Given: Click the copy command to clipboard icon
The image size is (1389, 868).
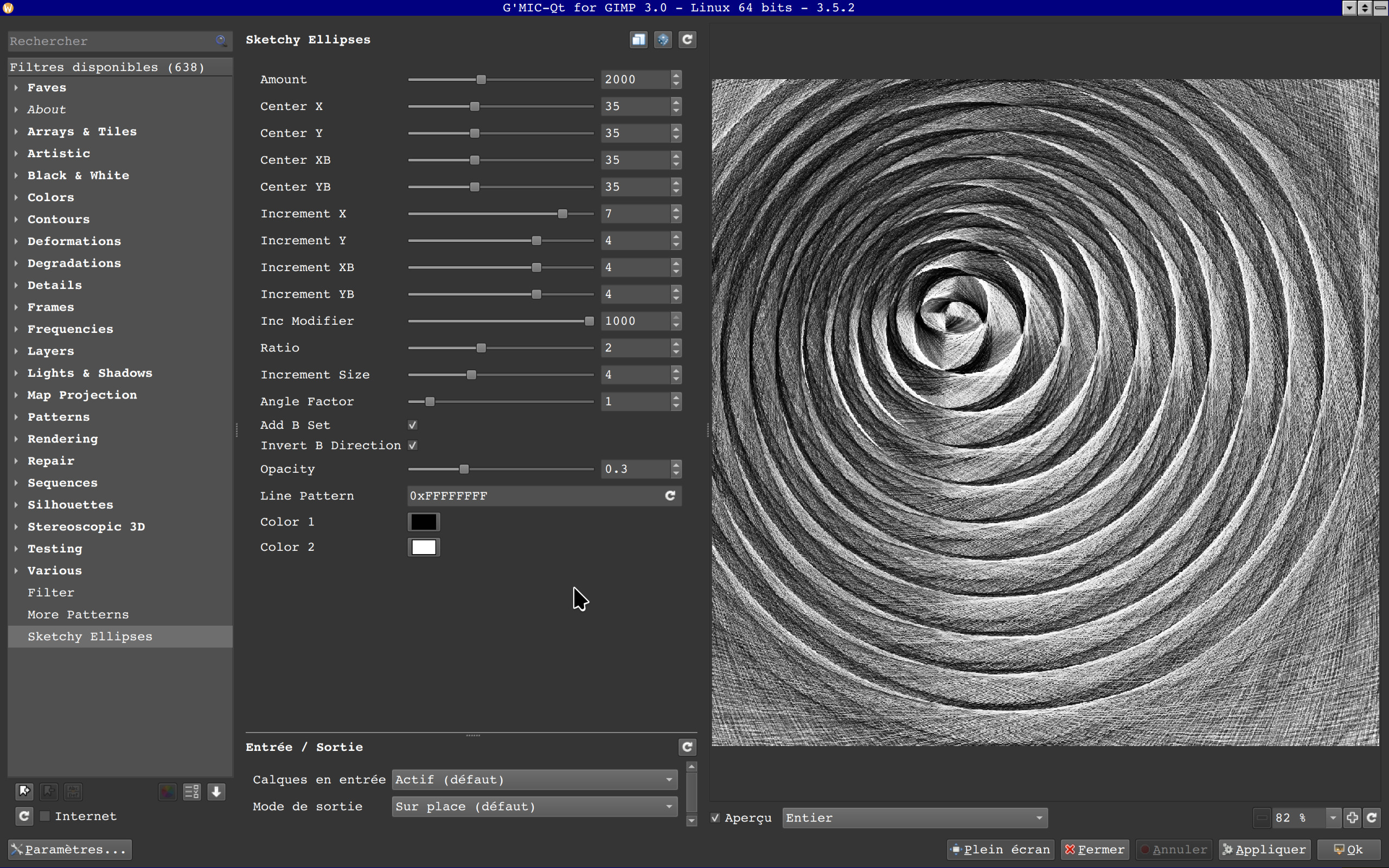Looking at the screenshot, I should (x=638, y=40).
